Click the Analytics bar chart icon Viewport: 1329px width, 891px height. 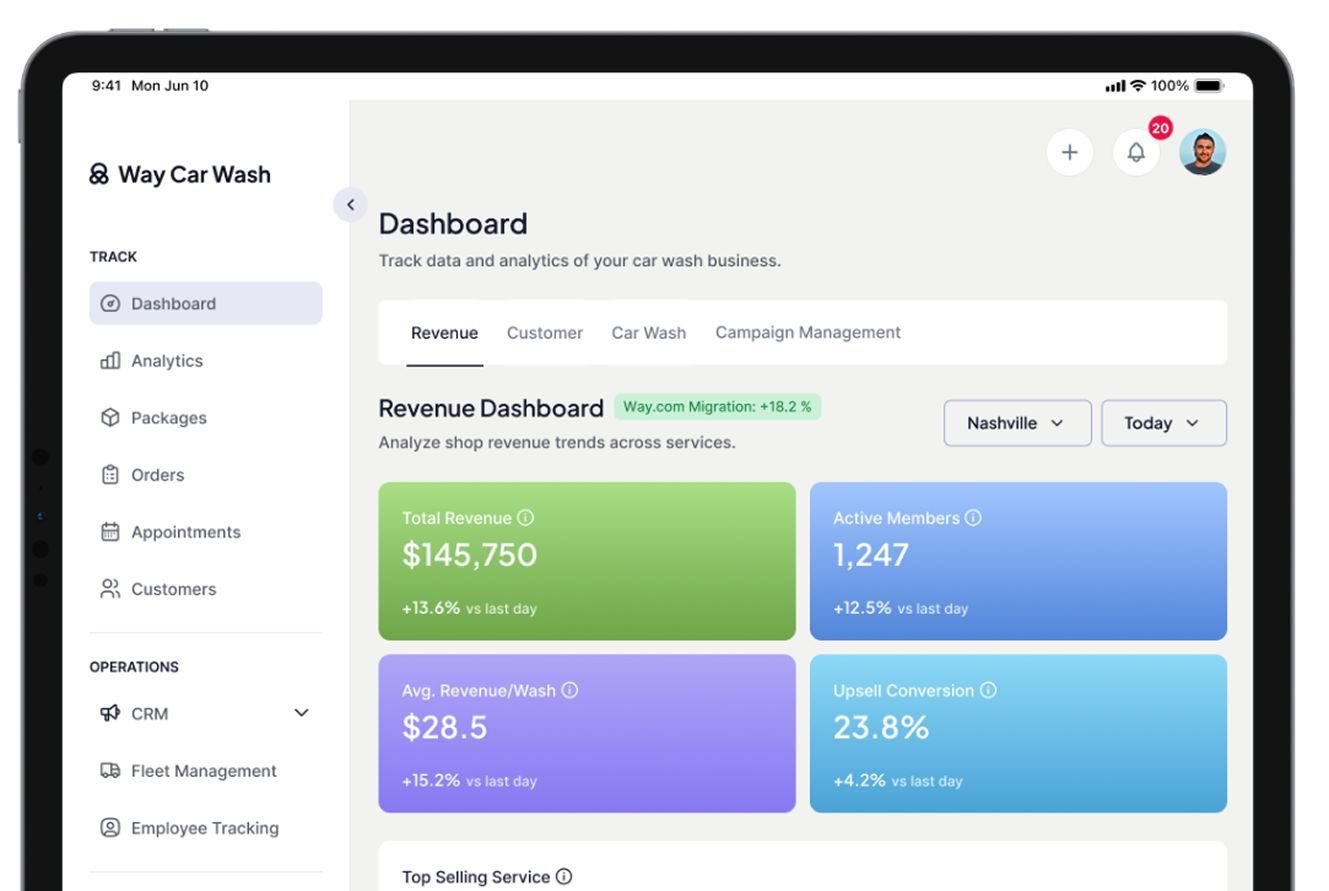click(111, 361)
